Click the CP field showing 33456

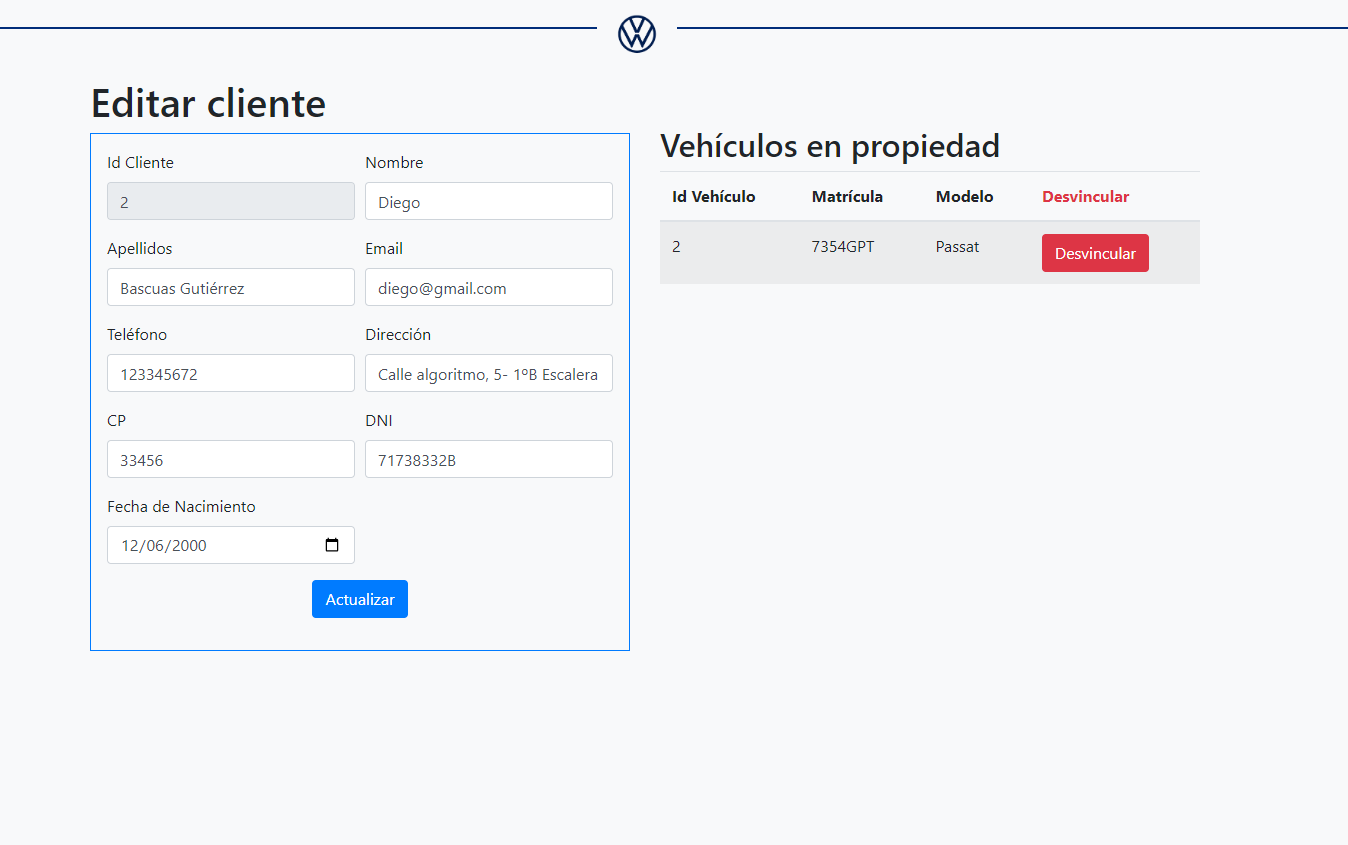(x=230, y=459)
